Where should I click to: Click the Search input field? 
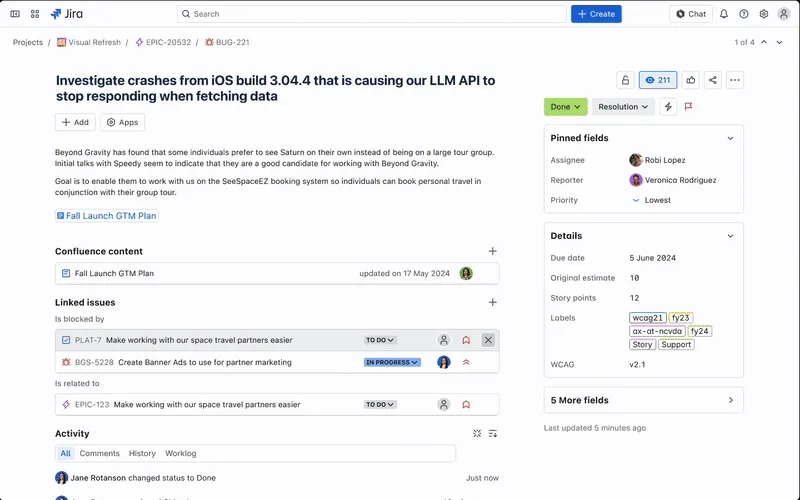(371, 14)
